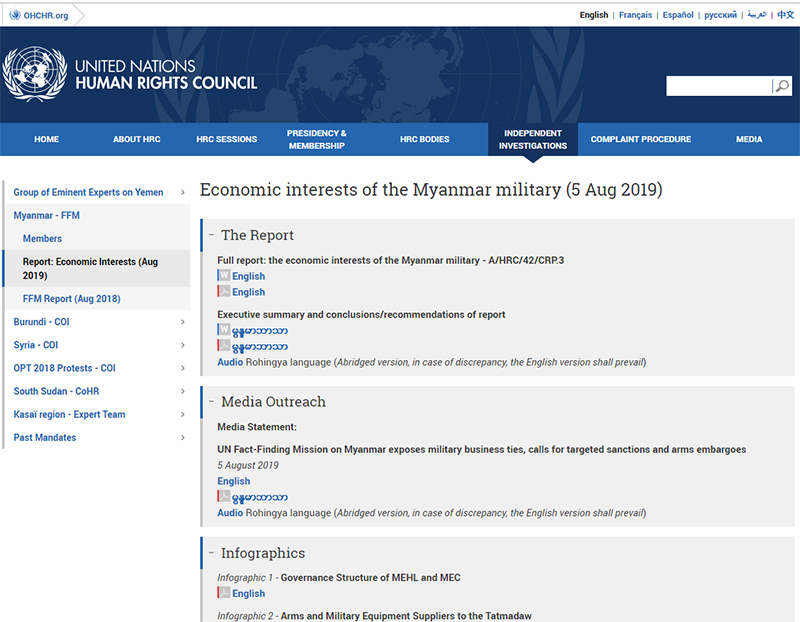Open the HRC BODIES menu

pyautogui.click(x=424, y=139)
